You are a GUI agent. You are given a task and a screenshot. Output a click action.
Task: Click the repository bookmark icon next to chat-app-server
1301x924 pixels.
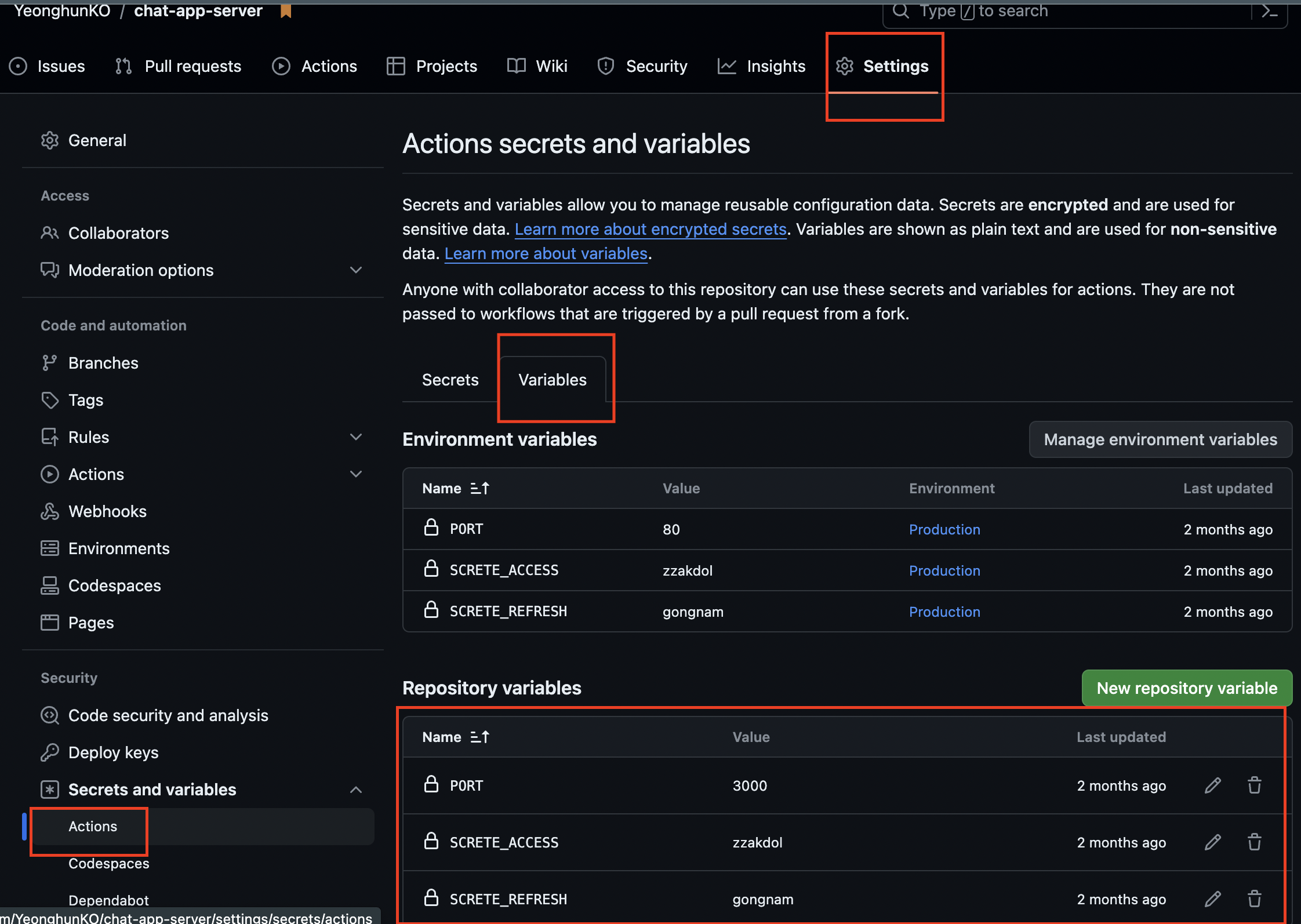(285, 10)
